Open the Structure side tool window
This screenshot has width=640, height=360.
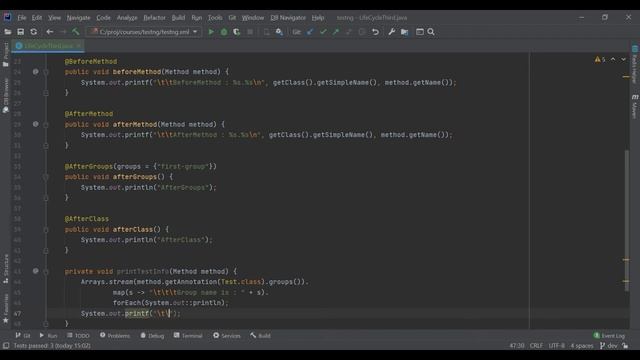[x=5, y=269]
